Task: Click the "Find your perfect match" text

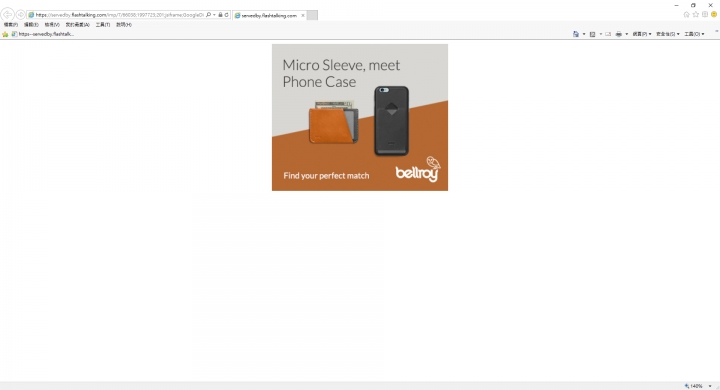Action: (x=326, y=175)
